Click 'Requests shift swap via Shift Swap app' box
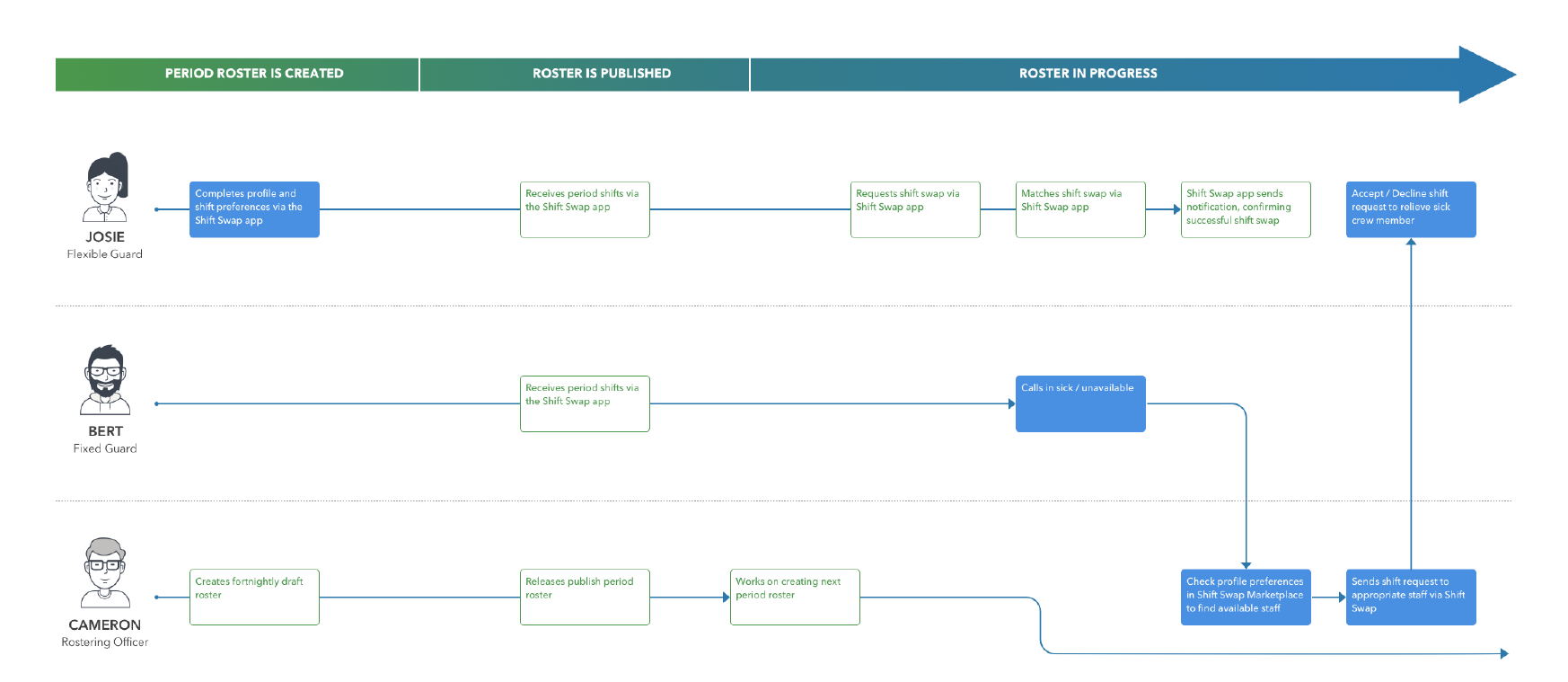Screen dimensions: 1568x682 click(915, 209)
